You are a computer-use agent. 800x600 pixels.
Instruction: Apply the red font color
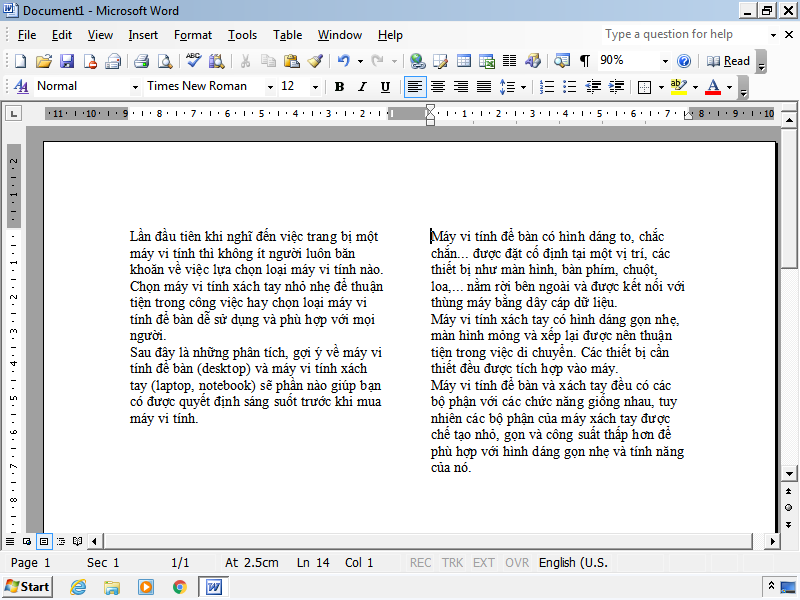pyautogui.click(x=713, y=87)
